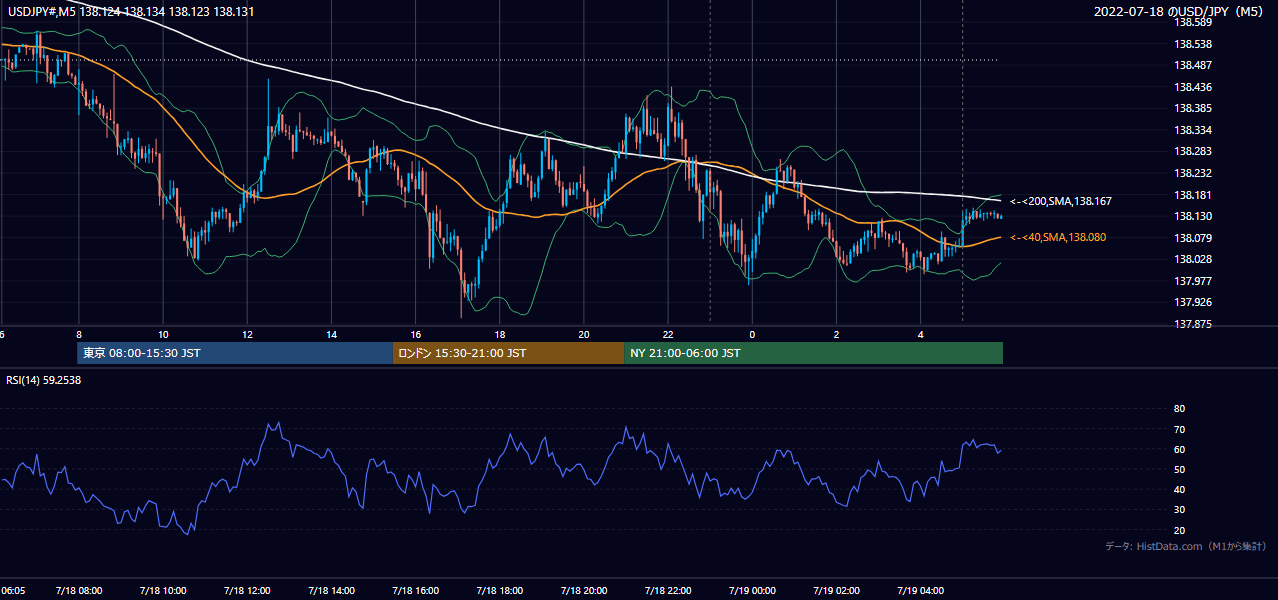Click hour label 18 under price chart
The width and height of the screenshot is (1278, 600).
point(499,334)
